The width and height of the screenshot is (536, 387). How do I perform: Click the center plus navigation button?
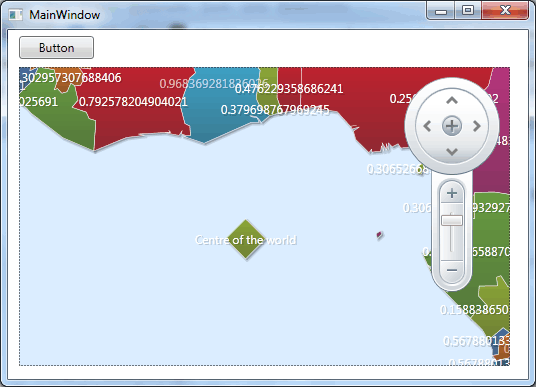[452, 126]
